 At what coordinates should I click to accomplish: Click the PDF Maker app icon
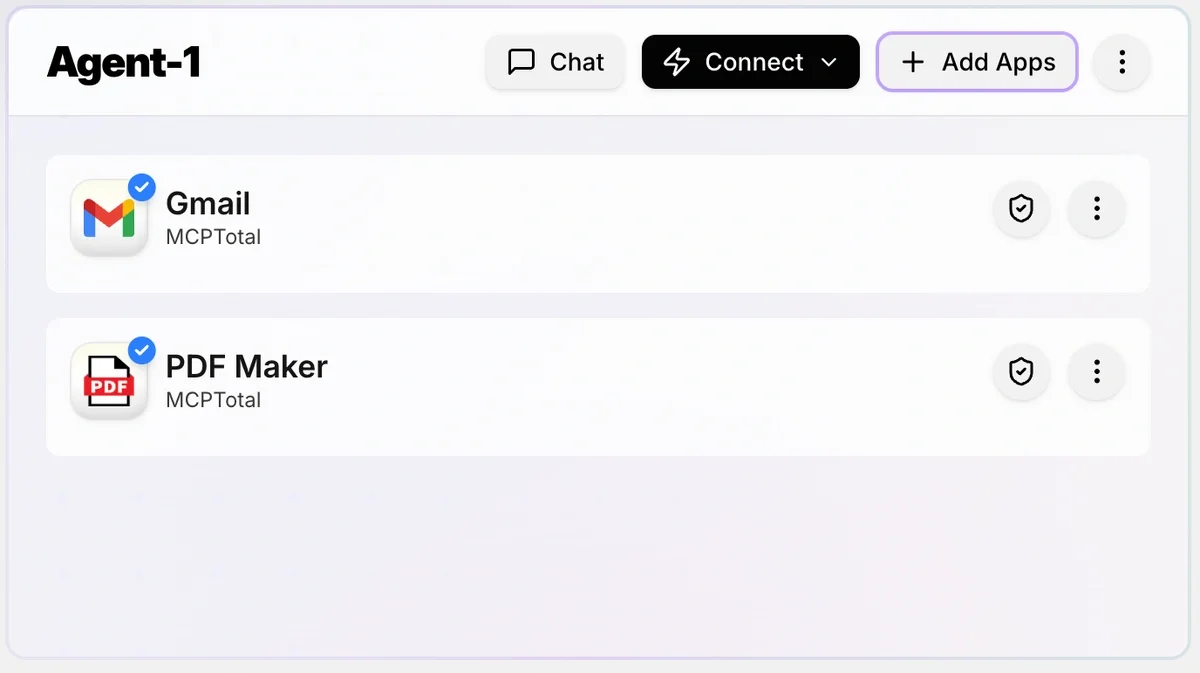tap(109, 381)
